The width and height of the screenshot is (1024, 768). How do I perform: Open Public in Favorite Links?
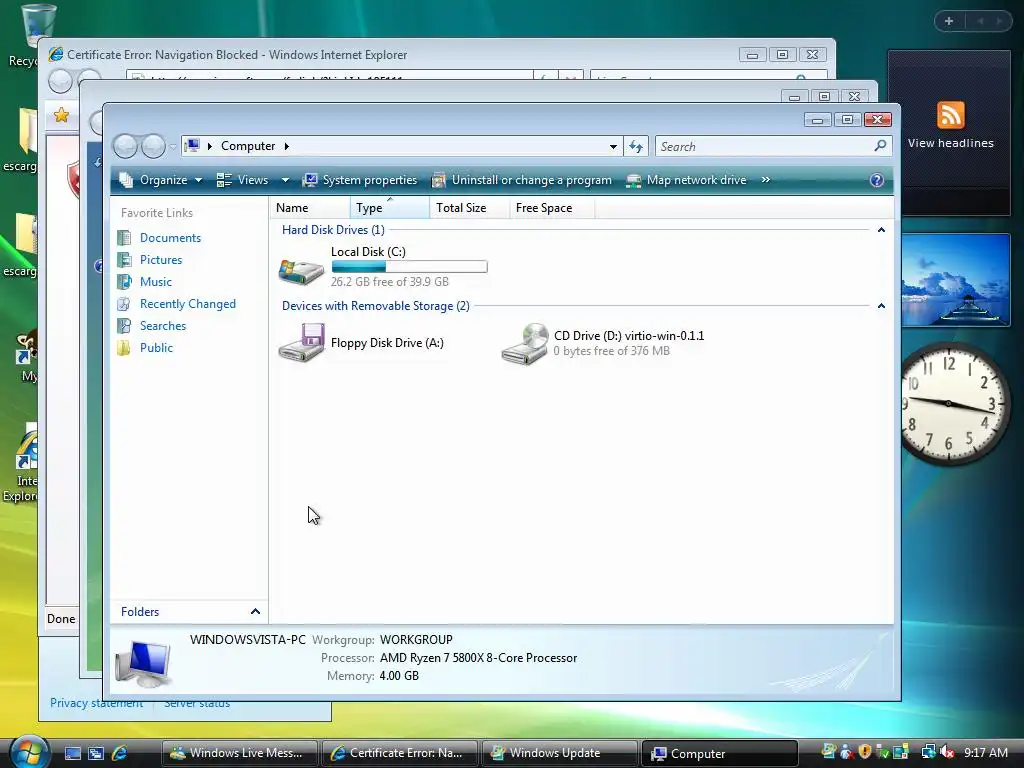pos(156,347)
